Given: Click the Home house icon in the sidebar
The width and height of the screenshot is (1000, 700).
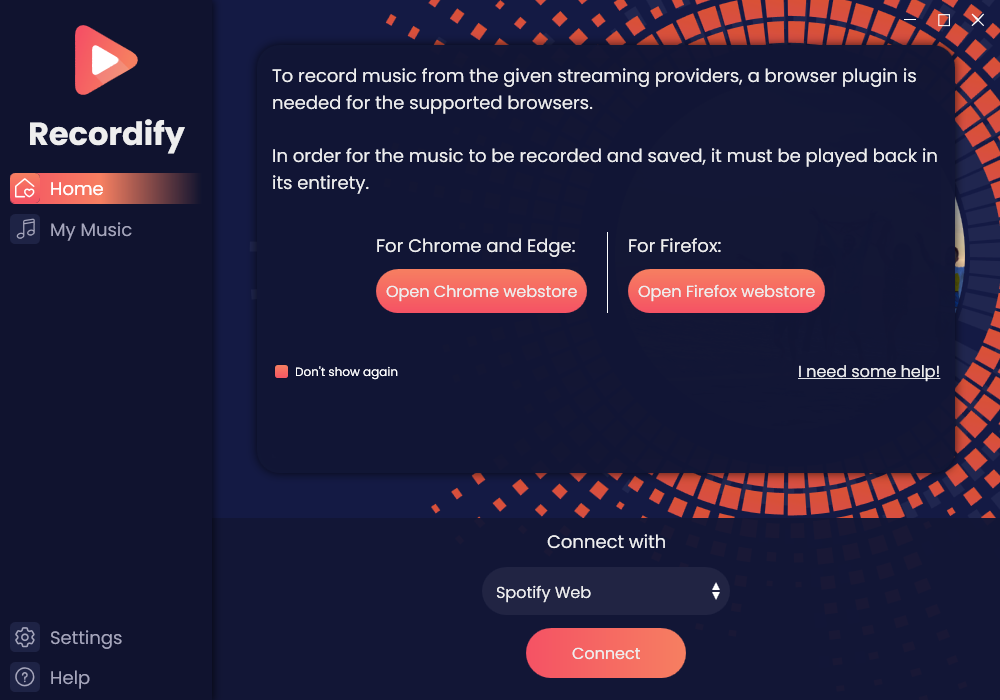Looking at the screenshot, I should 26,189.
